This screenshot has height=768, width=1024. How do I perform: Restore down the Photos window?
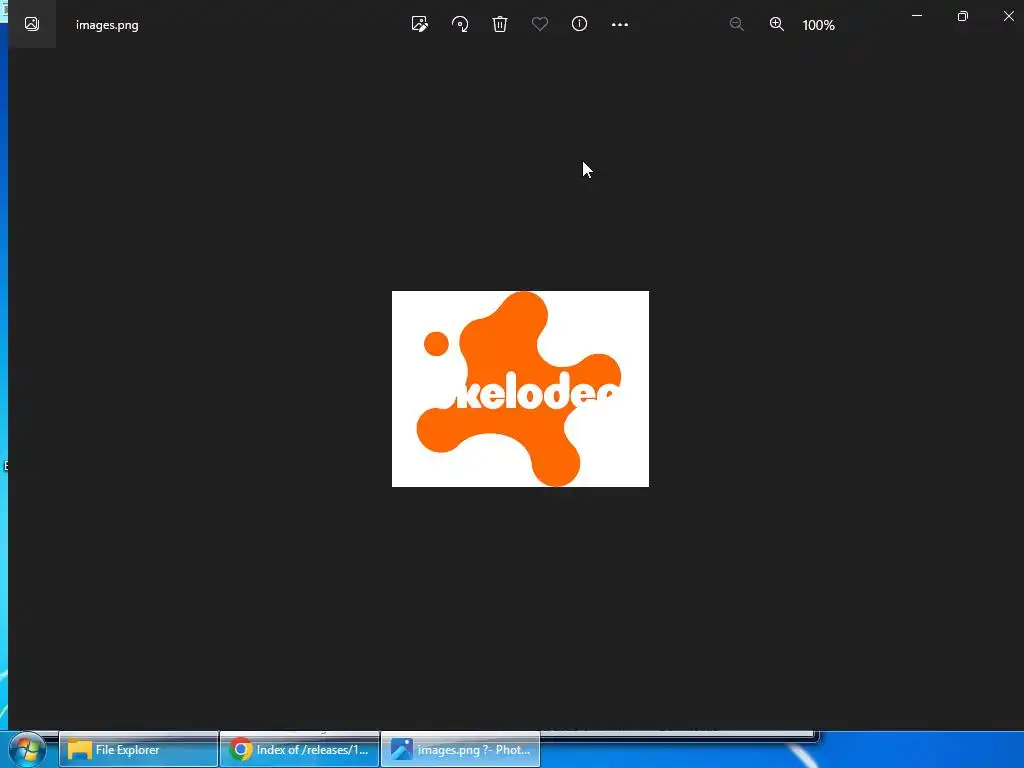tap(963, 16)
